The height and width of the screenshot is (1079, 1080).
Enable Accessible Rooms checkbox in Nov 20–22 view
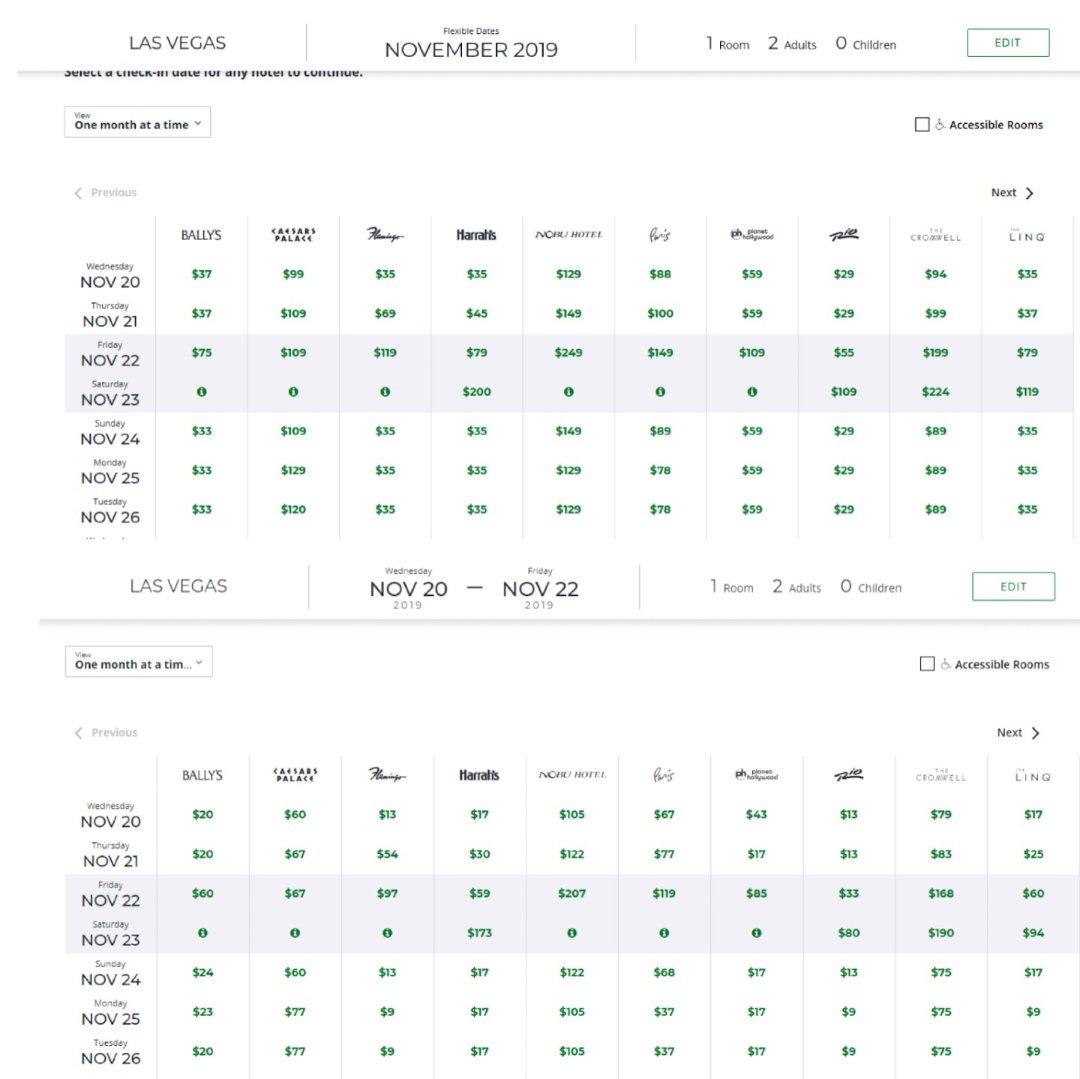tap(927, 664)
